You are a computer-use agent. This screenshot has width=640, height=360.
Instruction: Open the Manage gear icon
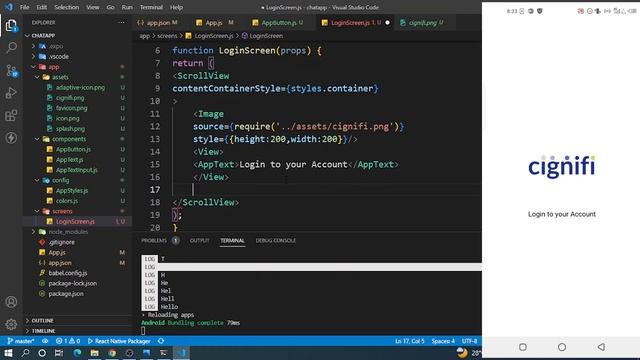11,324
